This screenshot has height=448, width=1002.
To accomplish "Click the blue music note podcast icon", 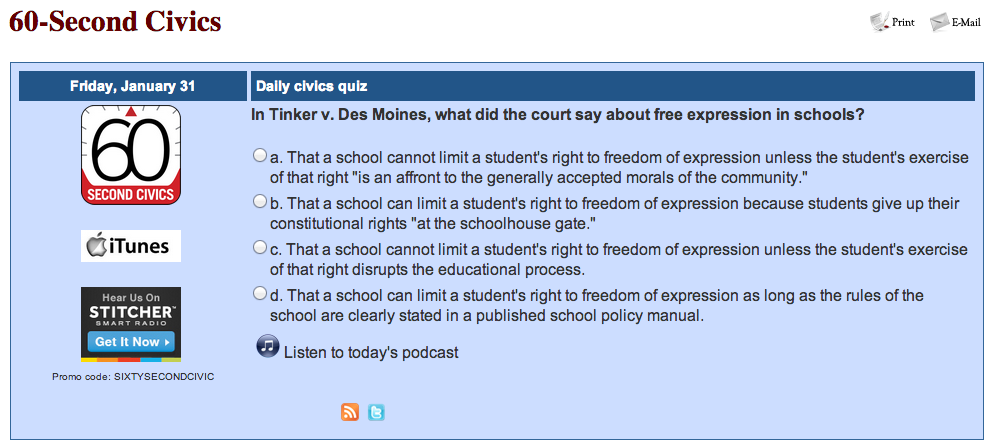I will (268, 346).
